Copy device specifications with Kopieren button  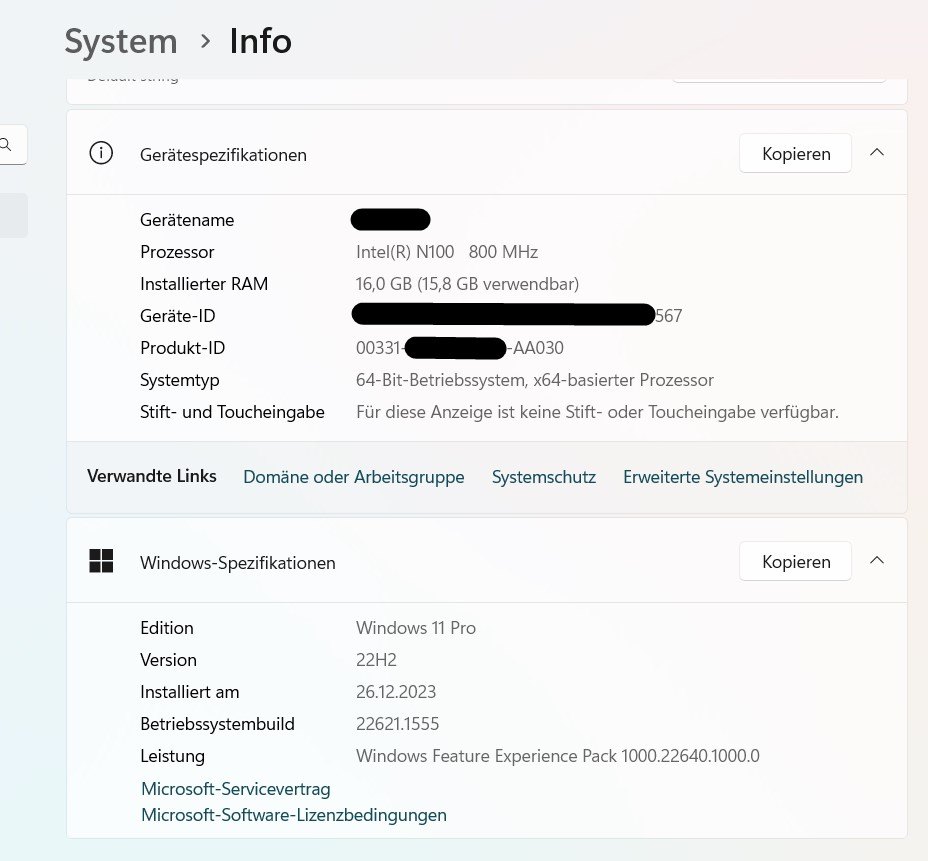point(795,153)
